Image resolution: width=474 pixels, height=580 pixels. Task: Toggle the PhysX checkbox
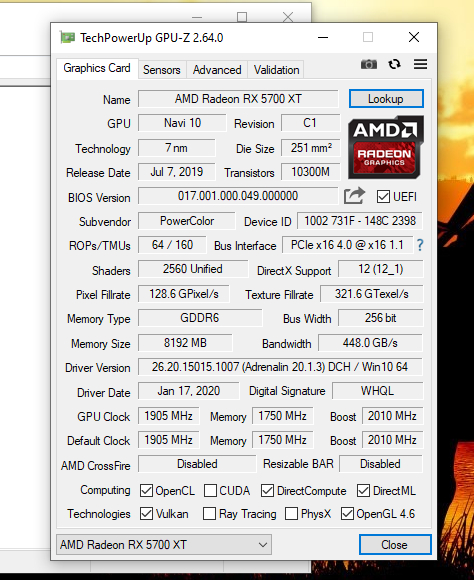click(292, 513)
